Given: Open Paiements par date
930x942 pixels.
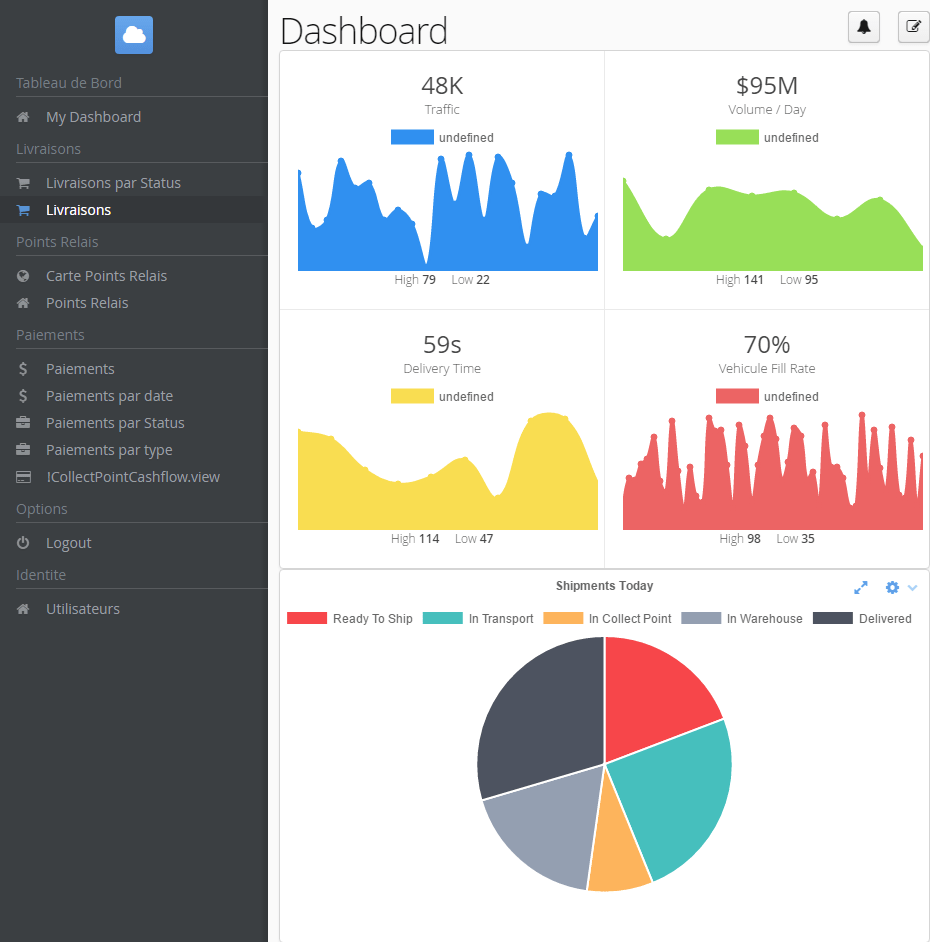Looking at the screenshot, I should pyautogui.click(x=109, y=396).
